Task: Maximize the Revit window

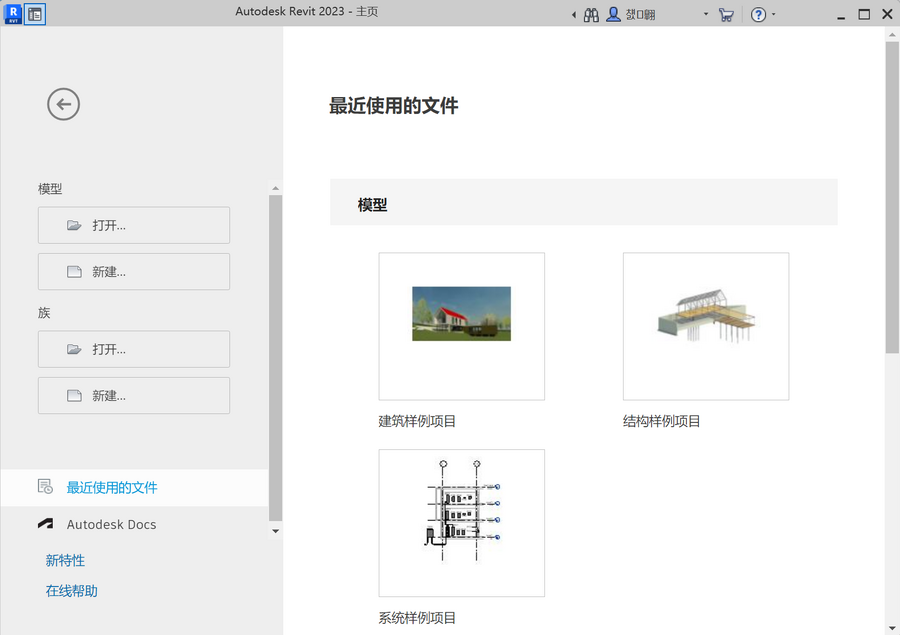Action: tap(864, 14)
